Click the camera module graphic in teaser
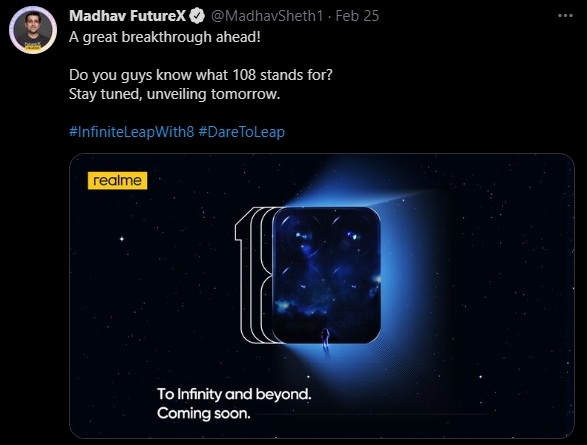Viewport: 587px width, 445px height. (326, 275)
